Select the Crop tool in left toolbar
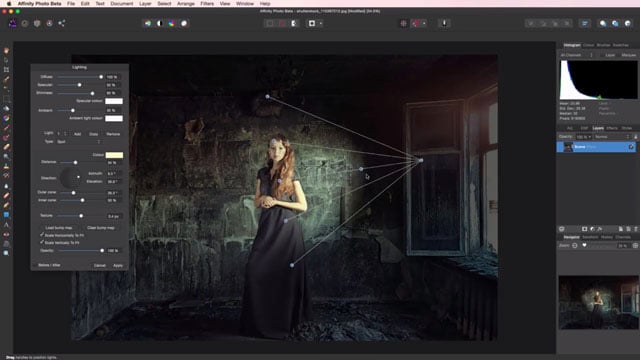This screenshot has width=640, height=360. pyautogui.click(x=6, y=69)
